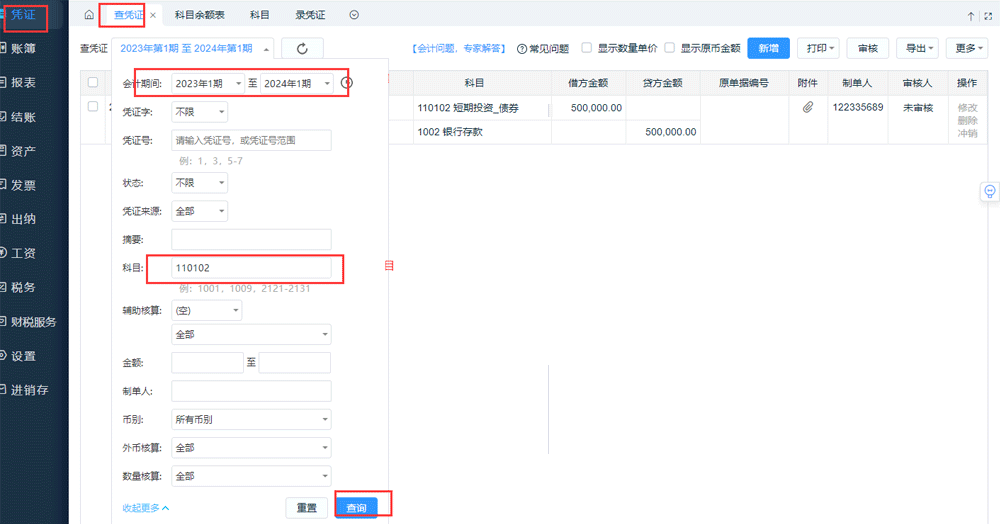Click the support chat icon at right edge
The image size is (1000, 524).
[x=990, y=191]
